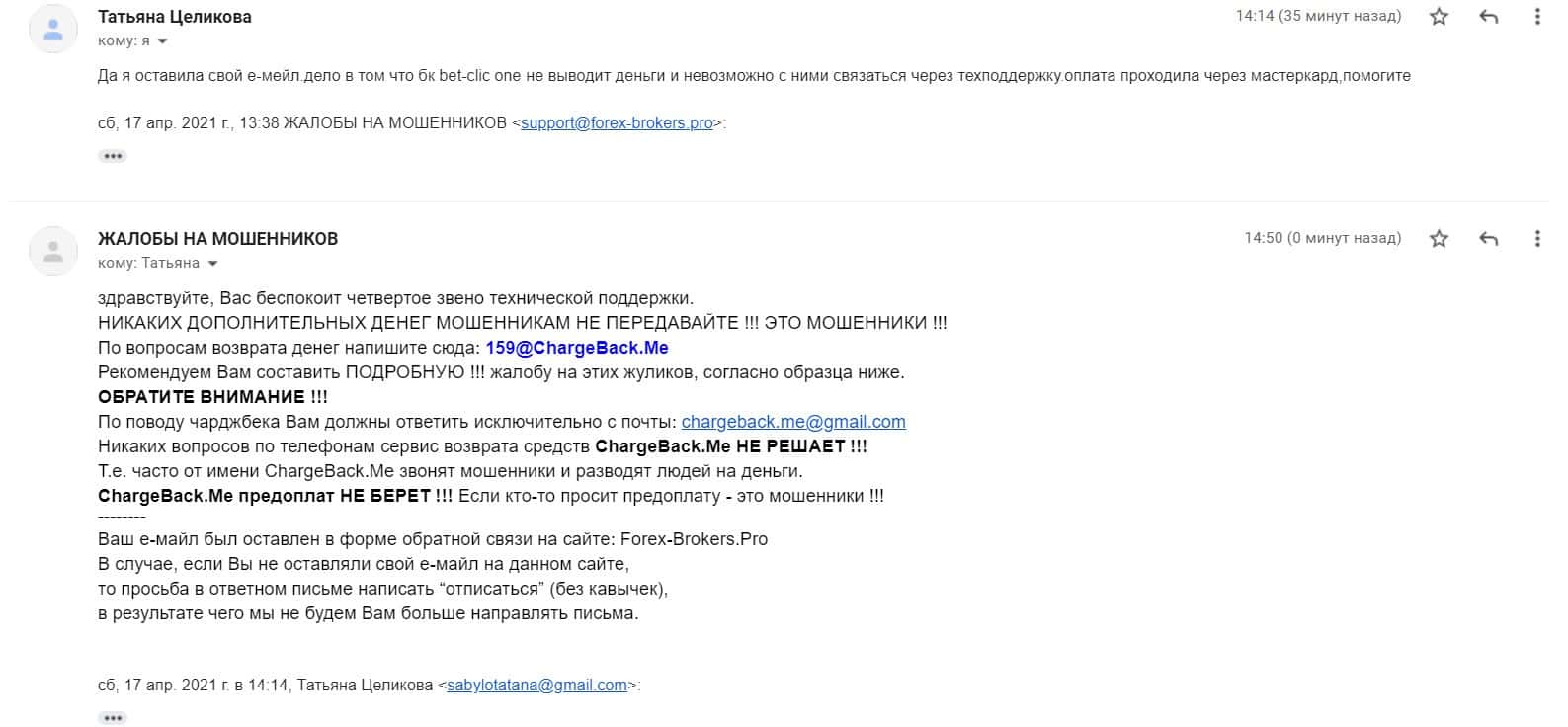Star the ЖАЛОБЫ НА МОШЕННИКОВ message
This screenshot has width=1568, height=727.
pyautogui.click(x=1439, y=239)
